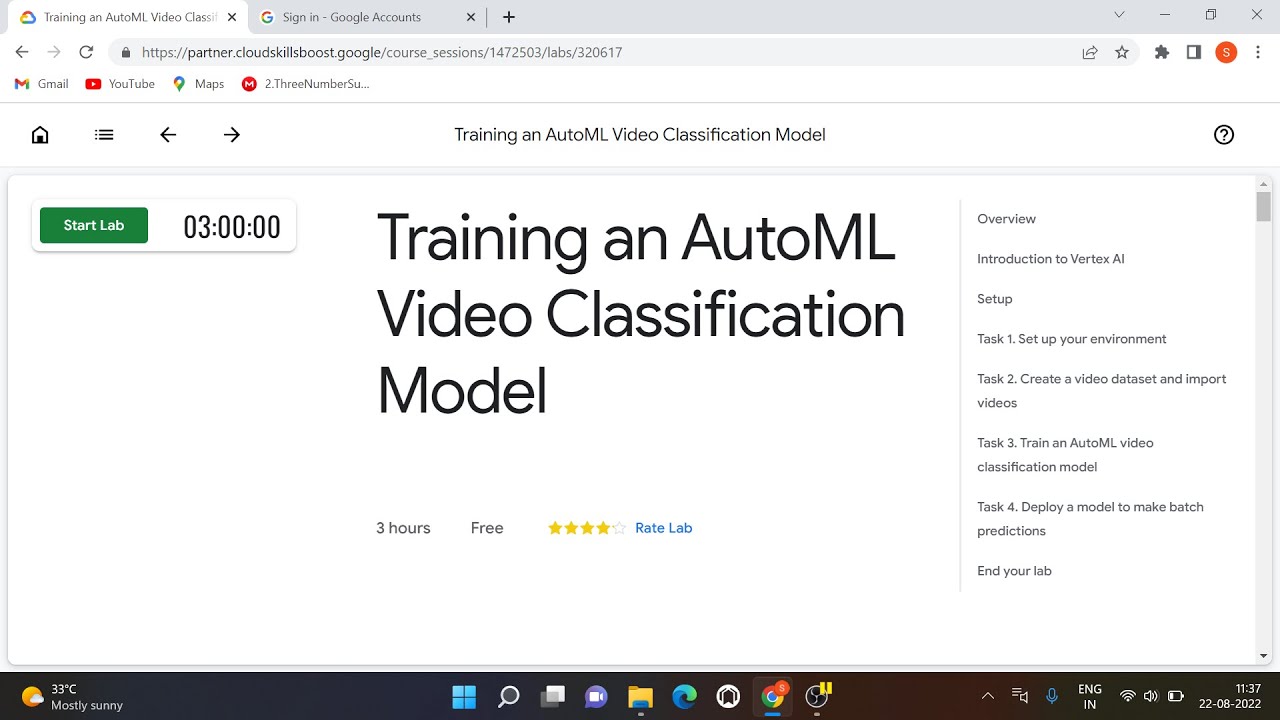Screen dimensions: 1280x720
Task: Close the Training an AutoML tab
Action: [x=232, y=17]
